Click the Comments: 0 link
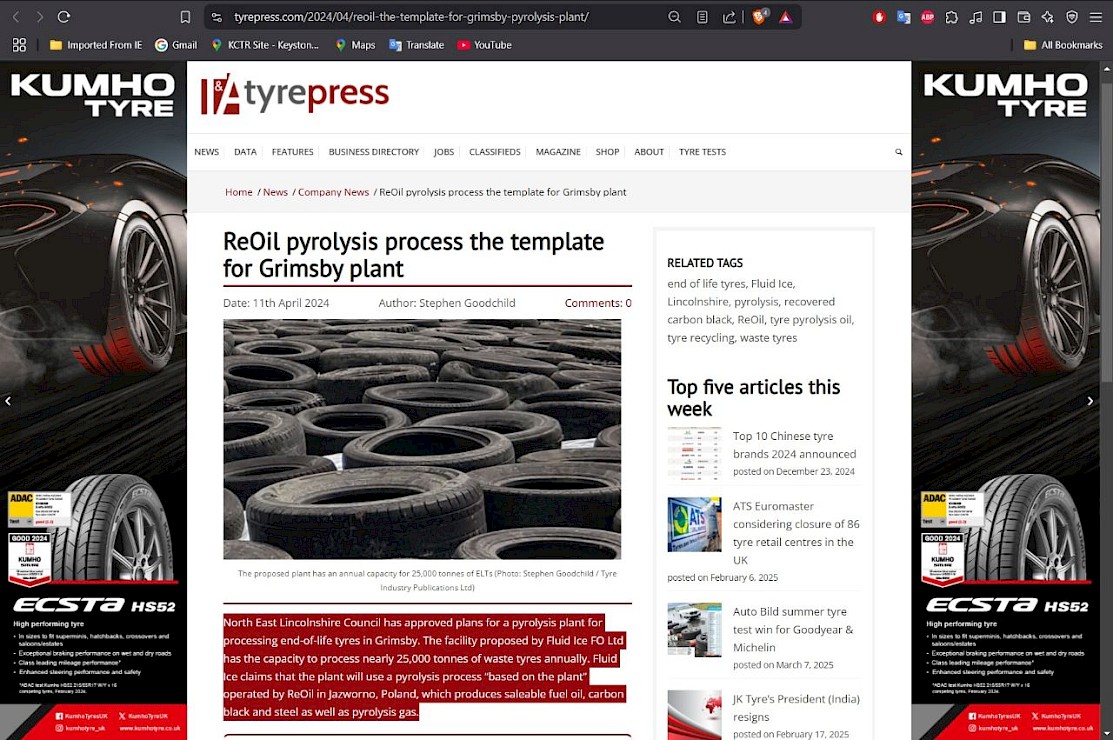The width and height of the screenshot is (1113, 740). (598, 303)
